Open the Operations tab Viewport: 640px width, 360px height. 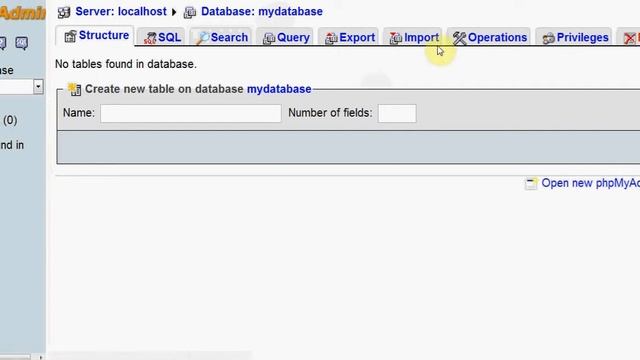(489, 37)
